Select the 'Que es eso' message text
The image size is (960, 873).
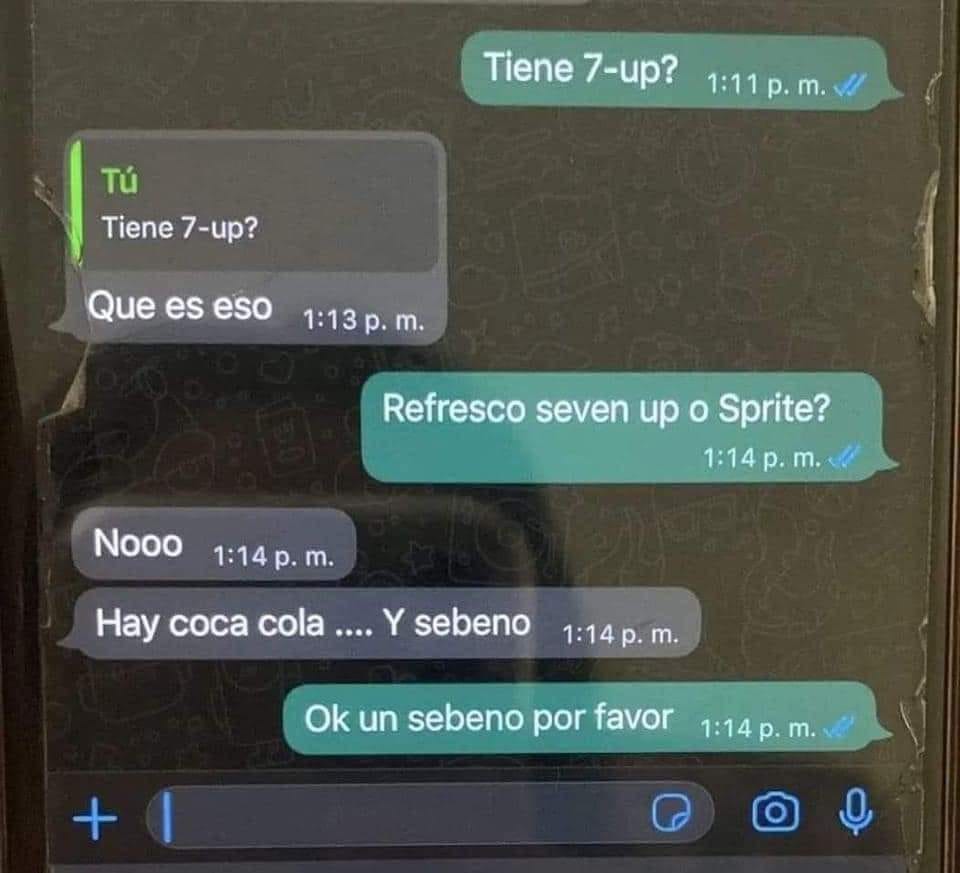click(x=180, y=306)
